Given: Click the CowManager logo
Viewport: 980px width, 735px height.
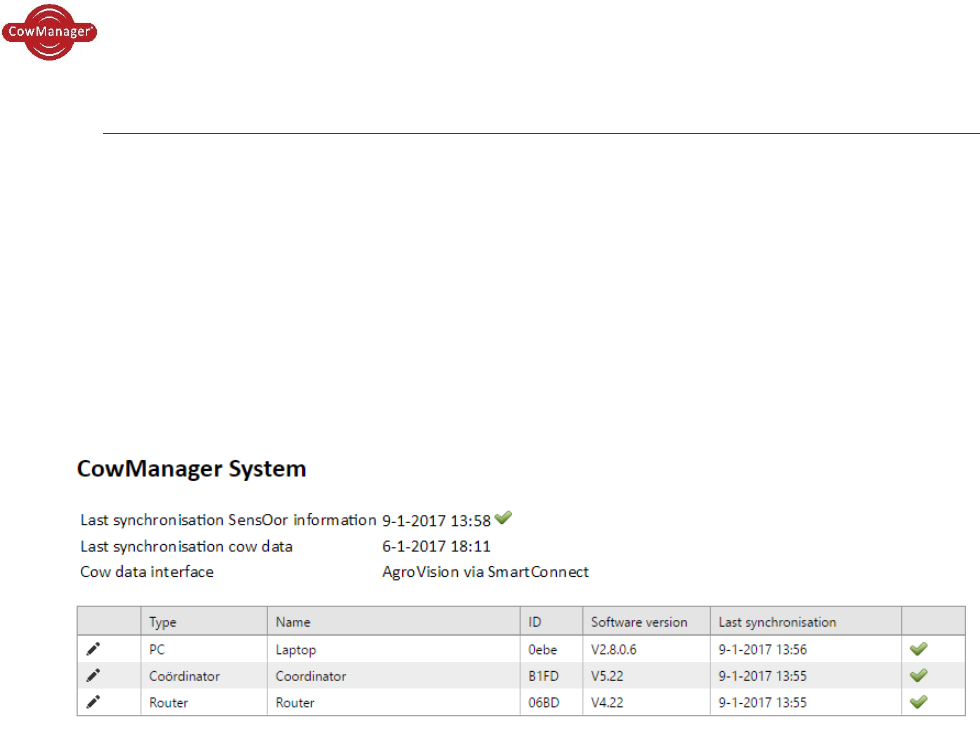Looking at the screenshot, I should coord(49,32).
